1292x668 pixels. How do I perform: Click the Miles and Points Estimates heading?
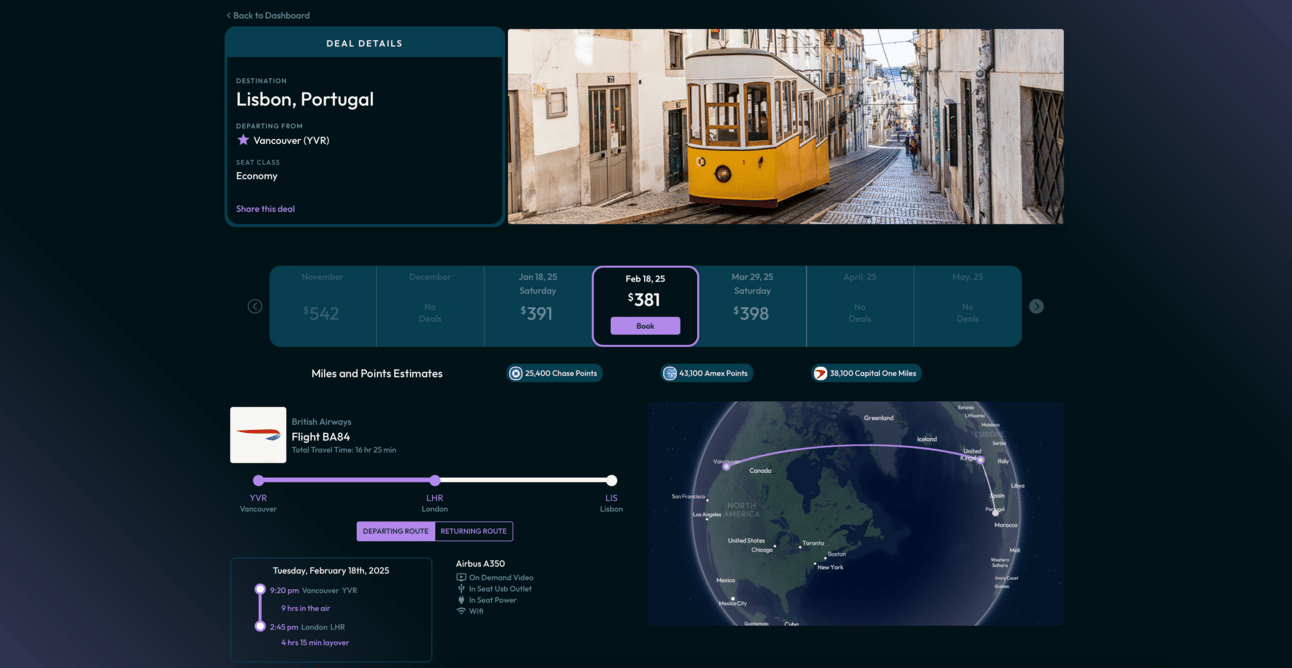(377, 374)
